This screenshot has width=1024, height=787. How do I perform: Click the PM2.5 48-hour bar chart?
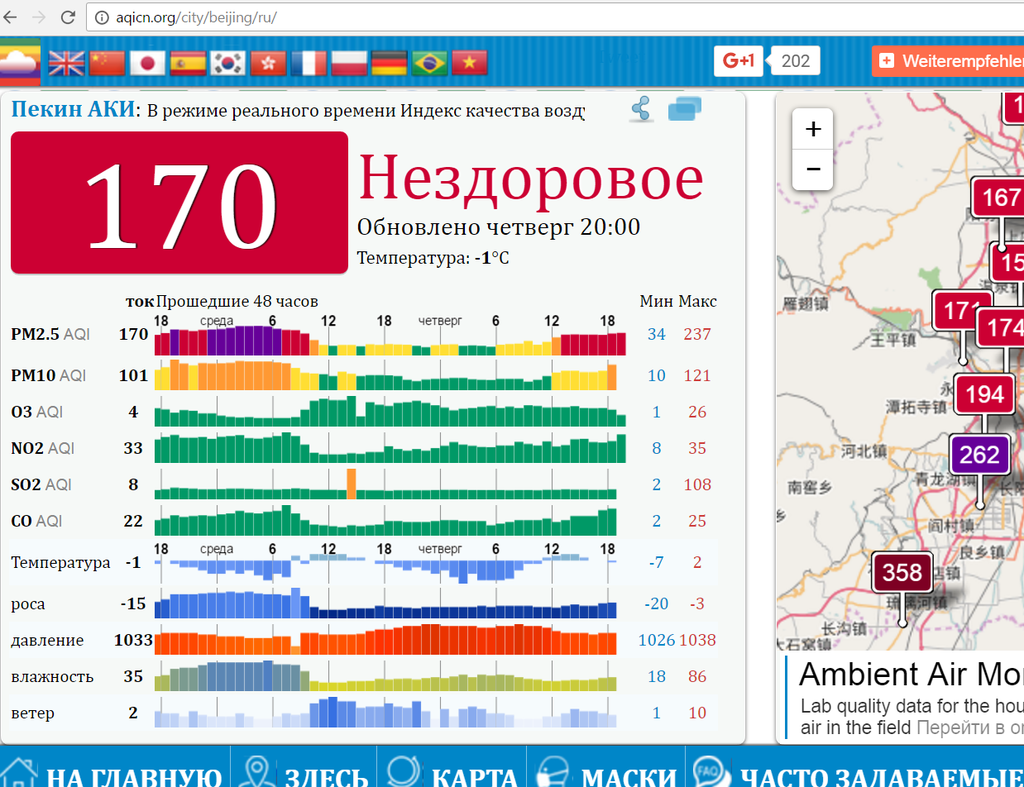click(x=390, y=340)
